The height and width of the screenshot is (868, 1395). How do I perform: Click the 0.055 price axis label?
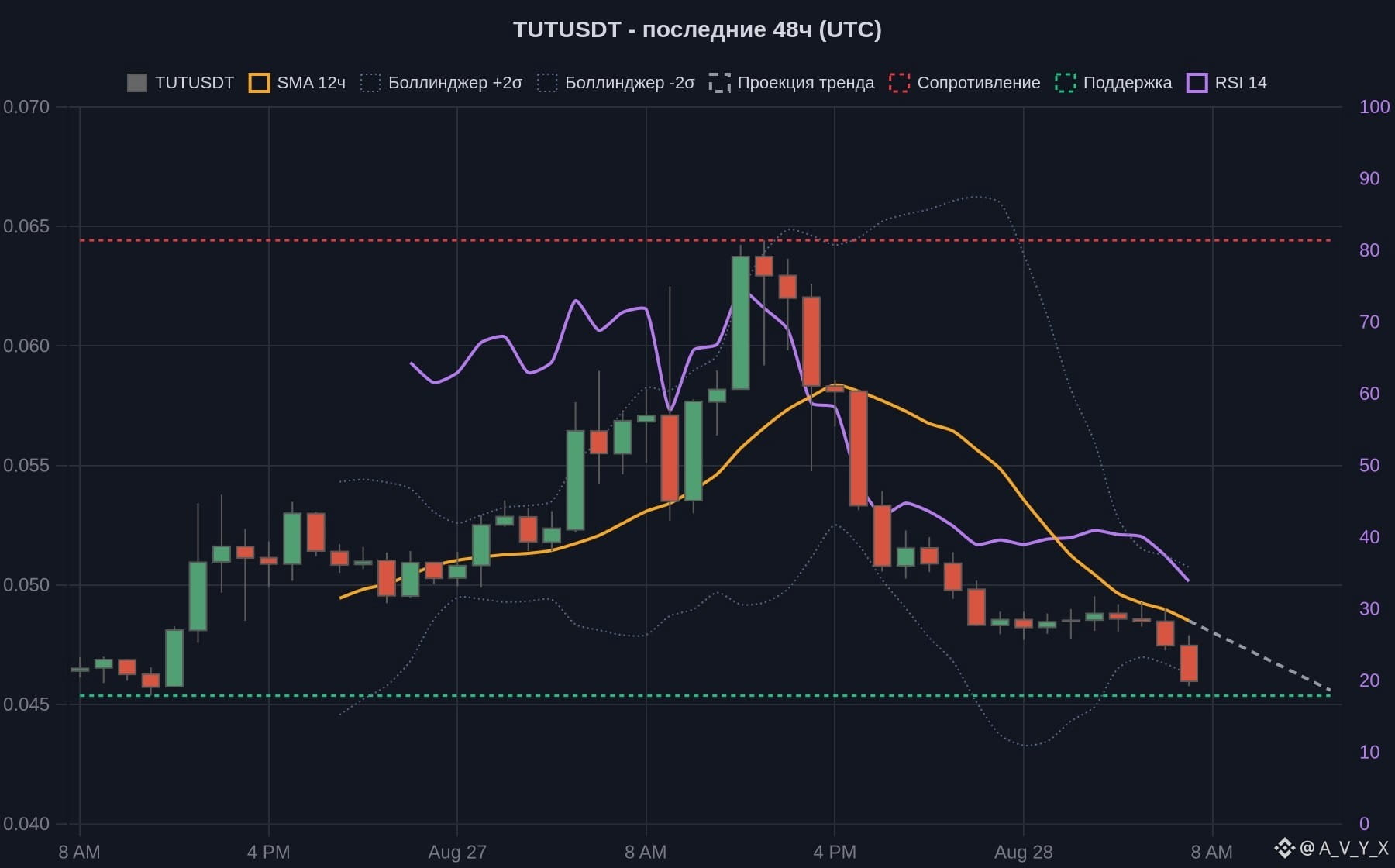(x=26, y=466)
